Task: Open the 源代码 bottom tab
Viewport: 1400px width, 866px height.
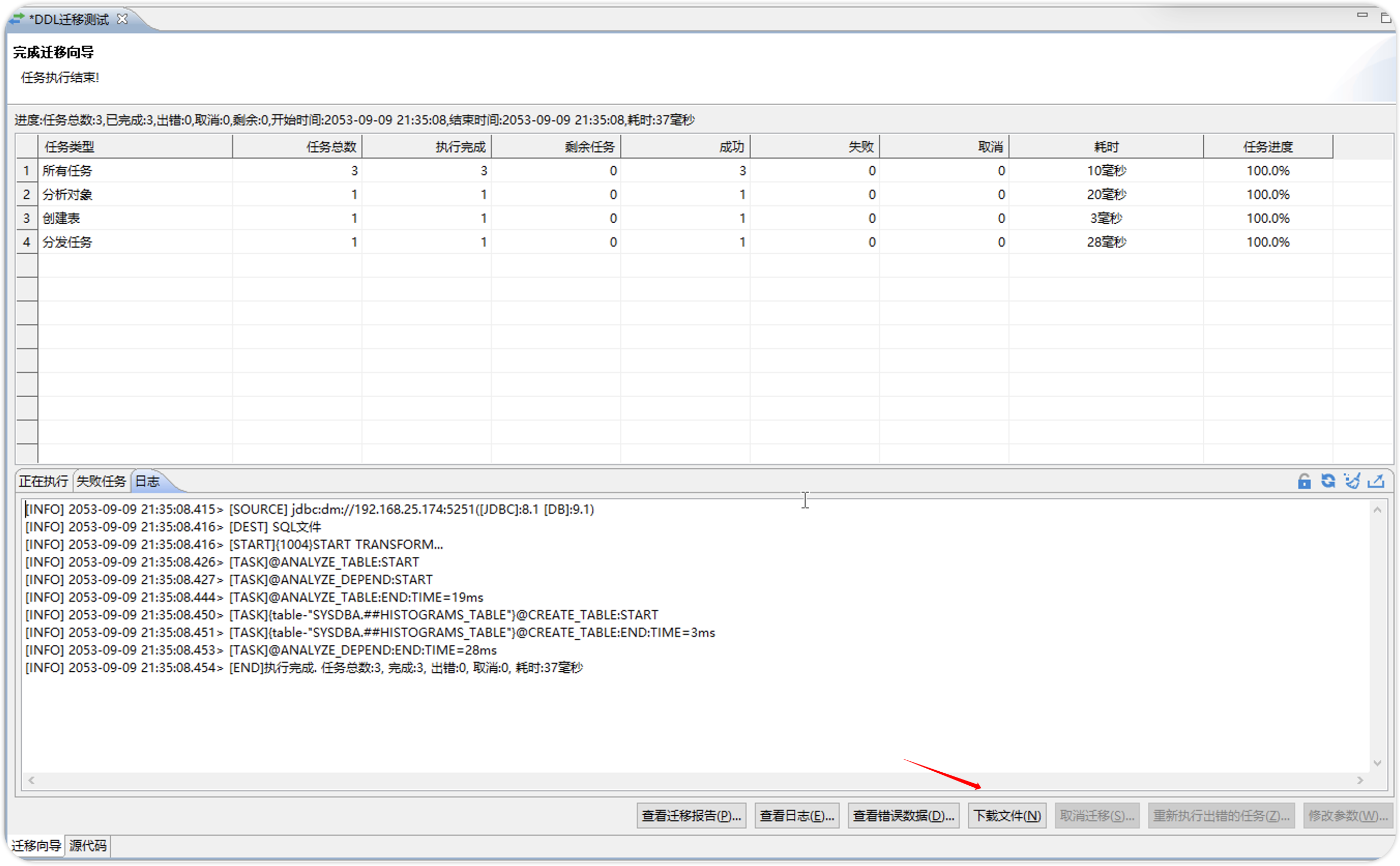Action: coord(87,845)
